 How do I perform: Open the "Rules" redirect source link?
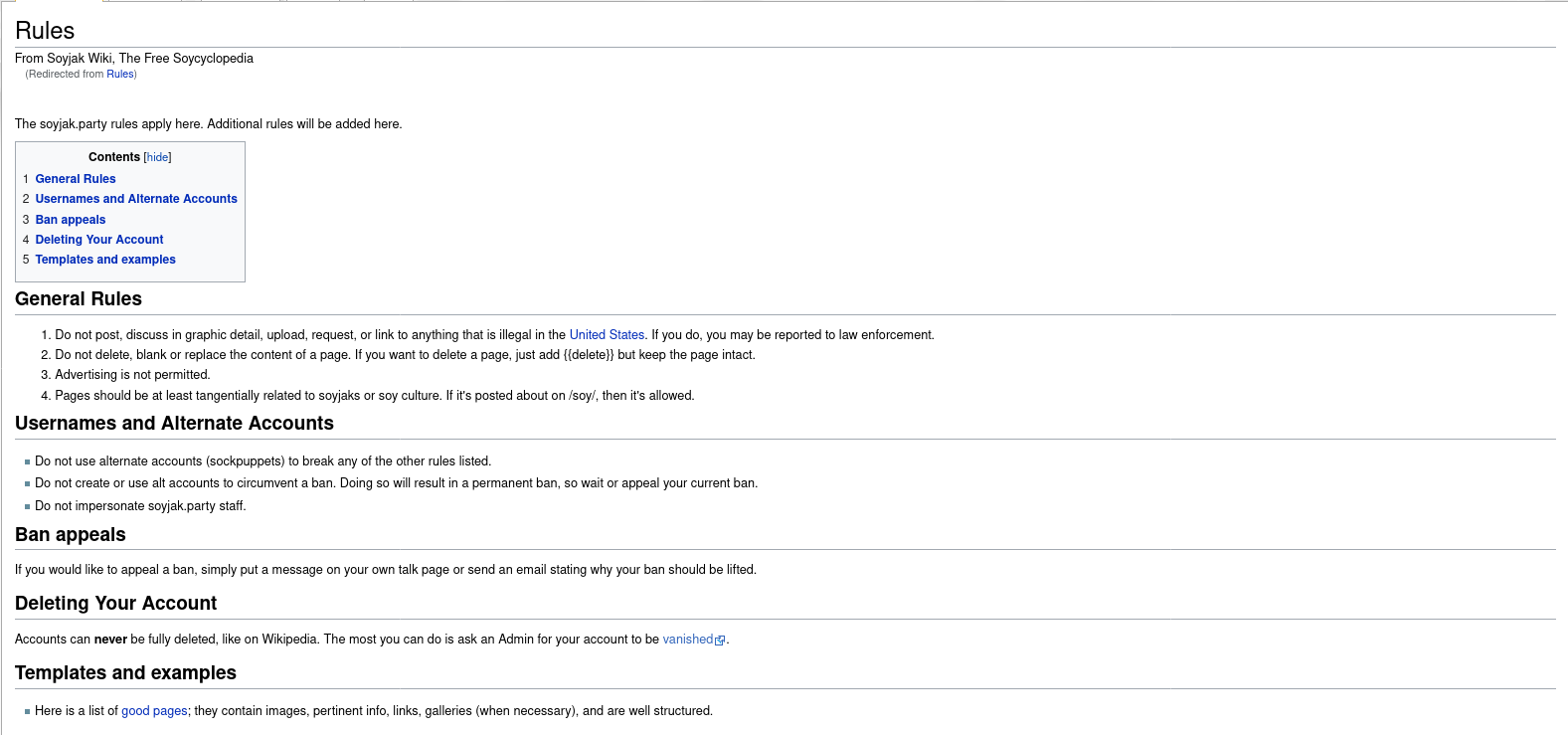pyautogui.click(x=119, y=75)
